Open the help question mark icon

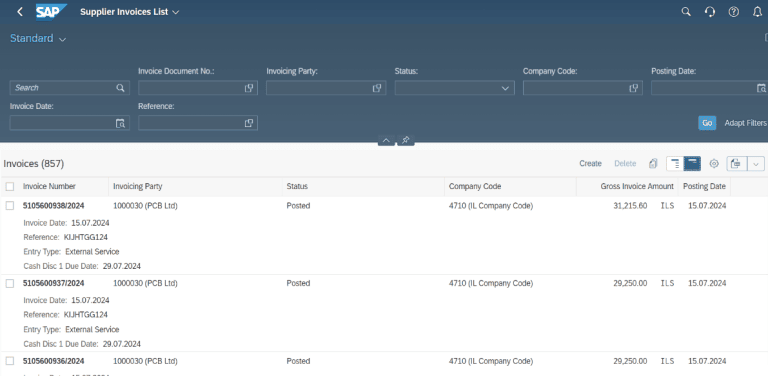coord(734,12)
